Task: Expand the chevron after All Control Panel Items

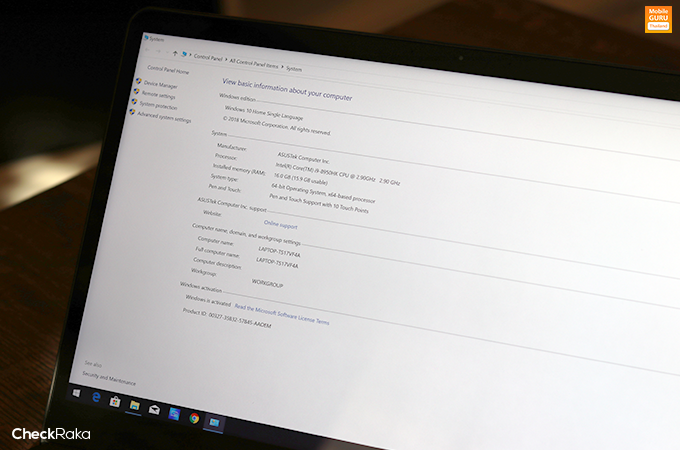Action: tap(282, 68)
